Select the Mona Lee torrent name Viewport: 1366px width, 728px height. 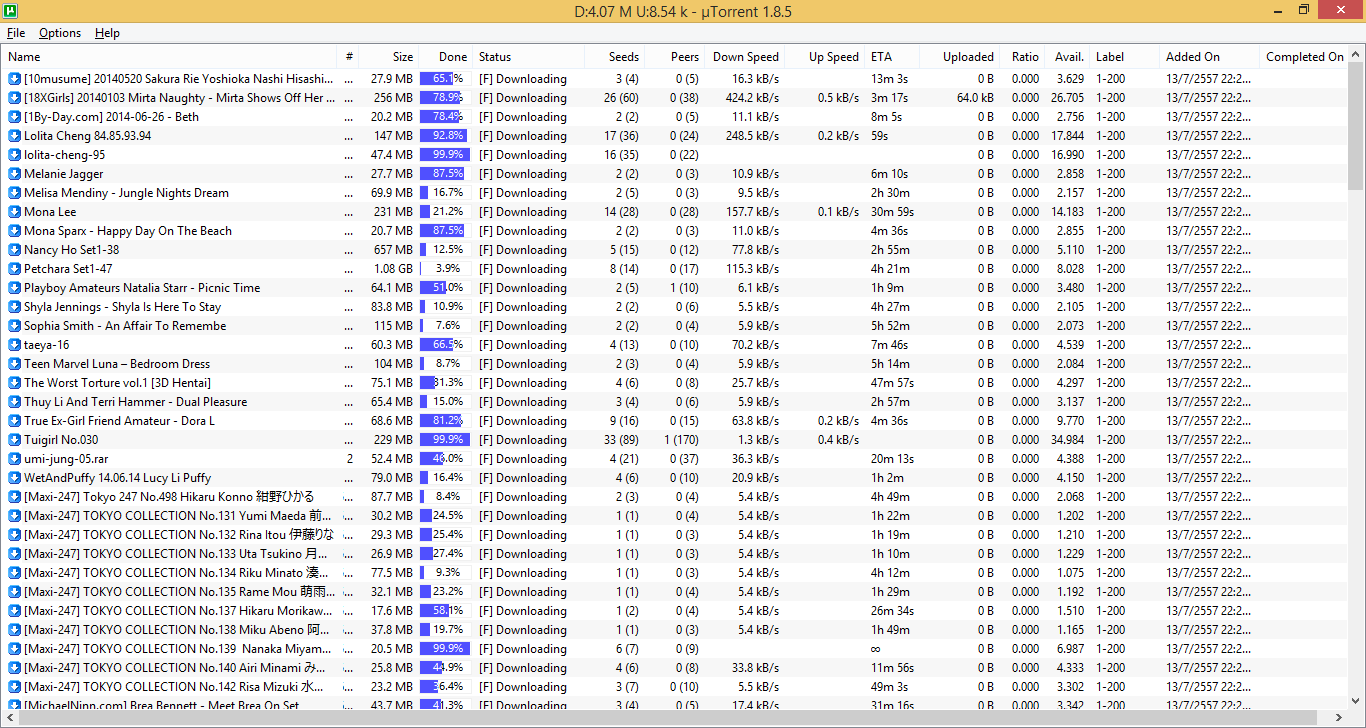[50, 212]
